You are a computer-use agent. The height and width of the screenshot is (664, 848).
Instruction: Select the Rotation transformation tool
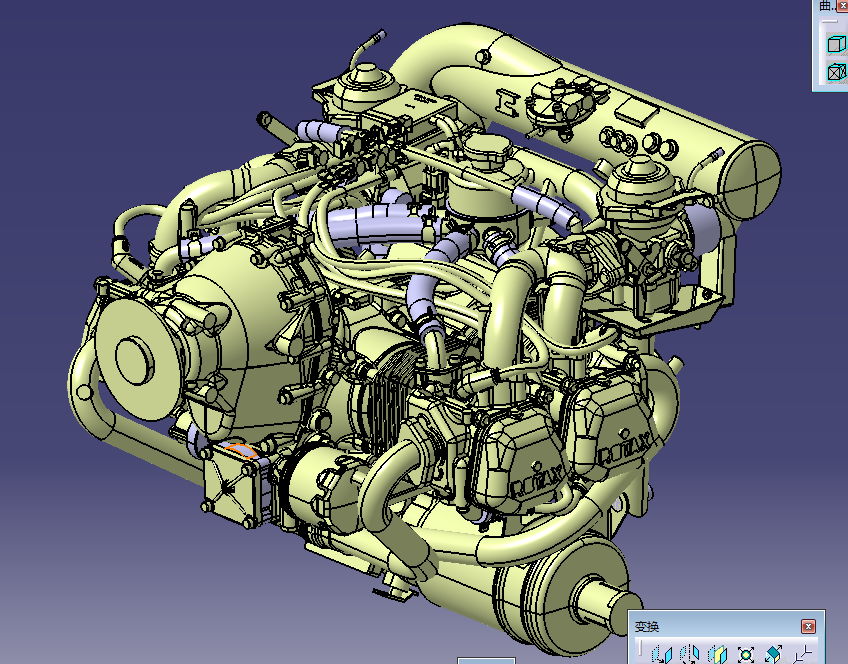click(x=689, y=653)
